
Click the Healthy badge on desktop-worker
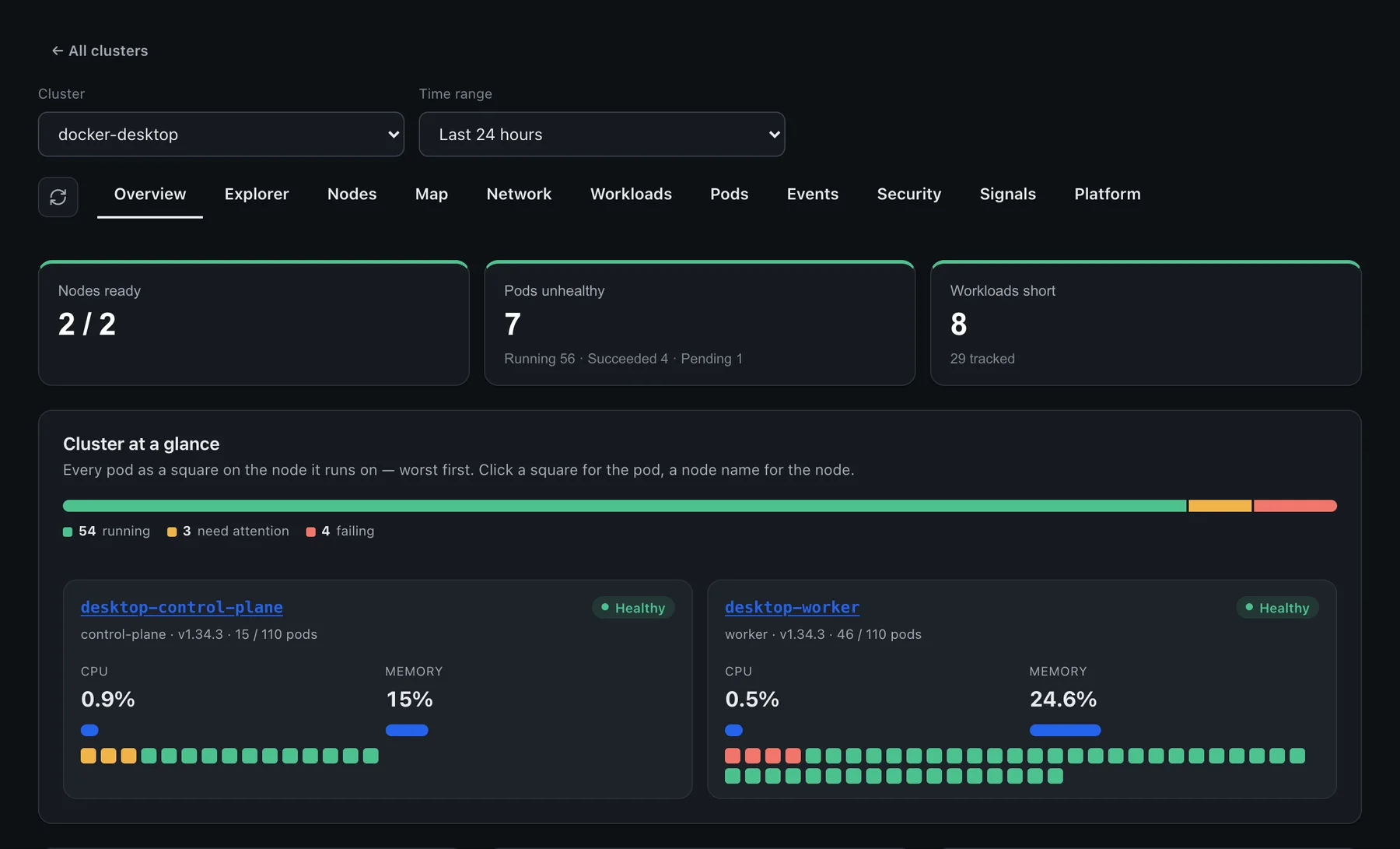[1278, 608]
